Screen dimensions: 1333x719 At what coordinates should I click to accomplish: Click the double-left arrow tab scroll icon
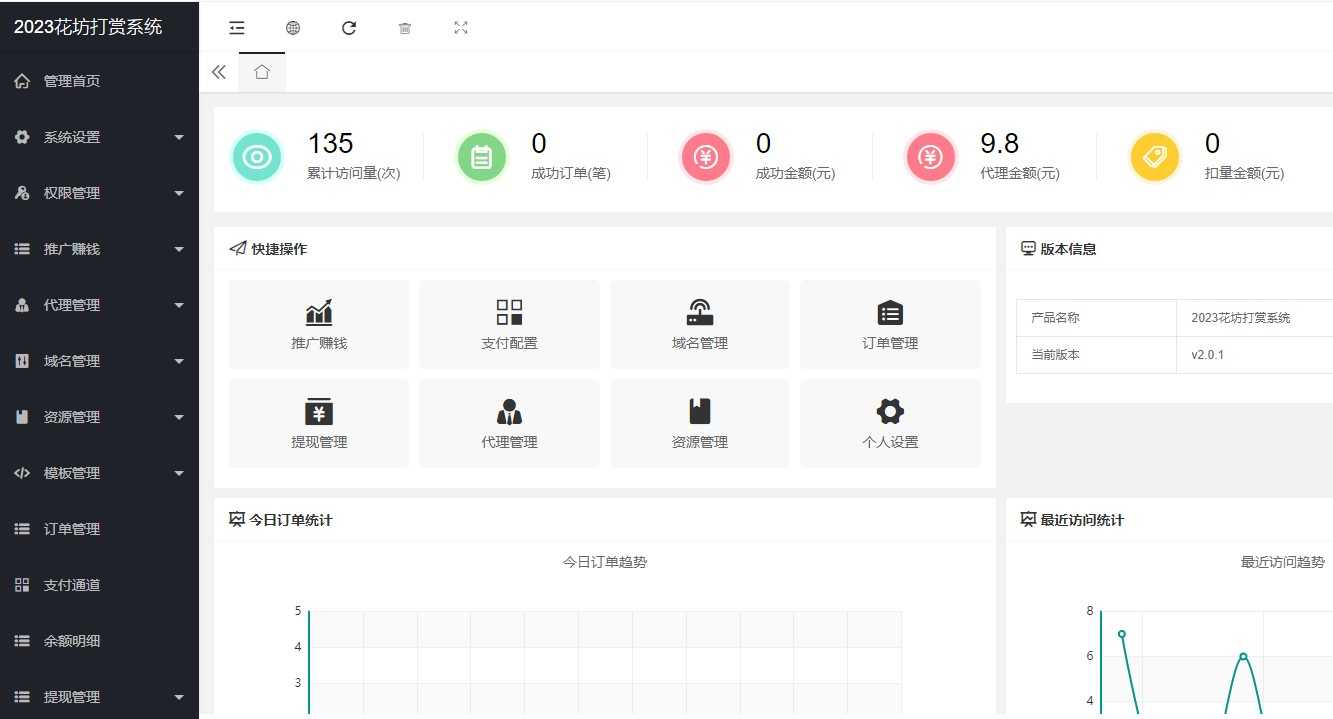(x=219, y=72)
